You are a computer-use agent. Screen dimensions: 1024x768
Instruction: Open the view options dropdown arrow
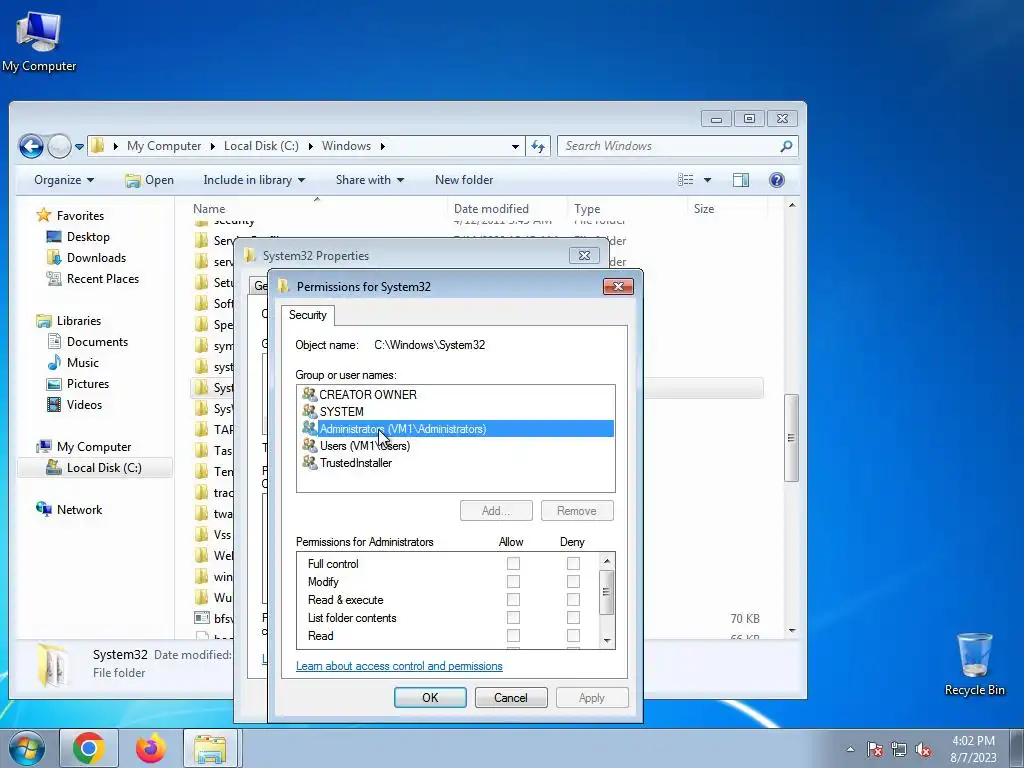[x=707, y=180]
